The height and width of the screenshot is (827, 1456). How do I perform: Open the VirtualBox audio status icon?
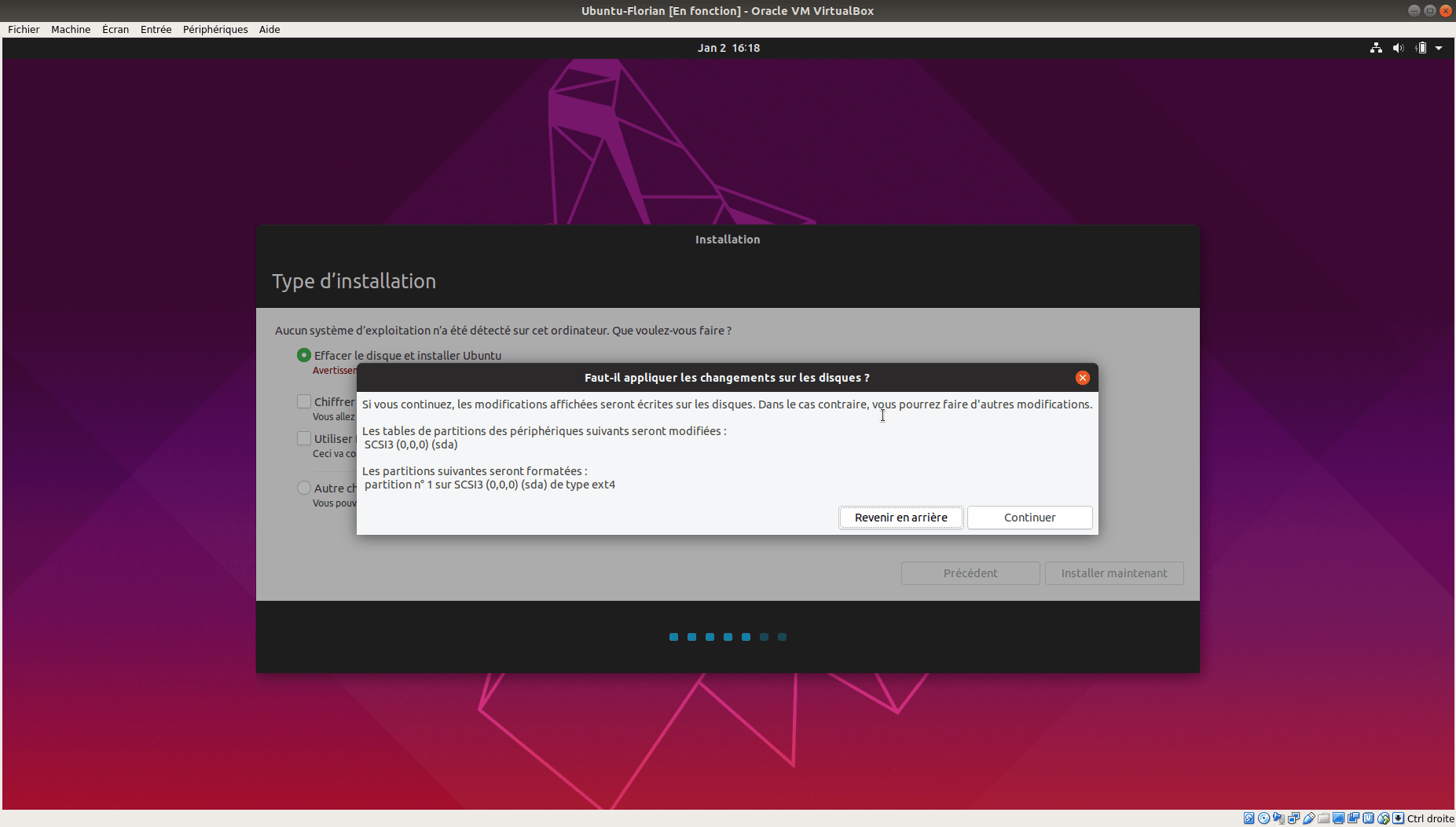1278,818
